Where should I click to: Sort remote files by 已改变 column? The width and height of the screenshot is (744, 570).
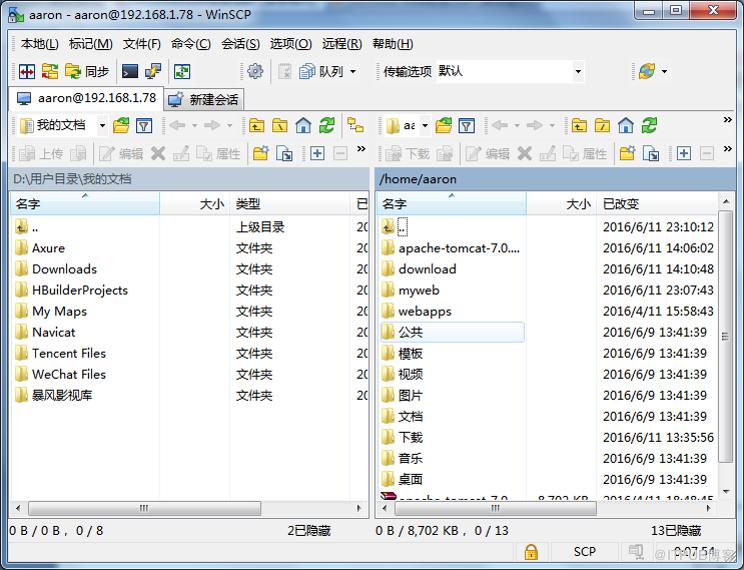pyautogui.click(x=657, y=204)
